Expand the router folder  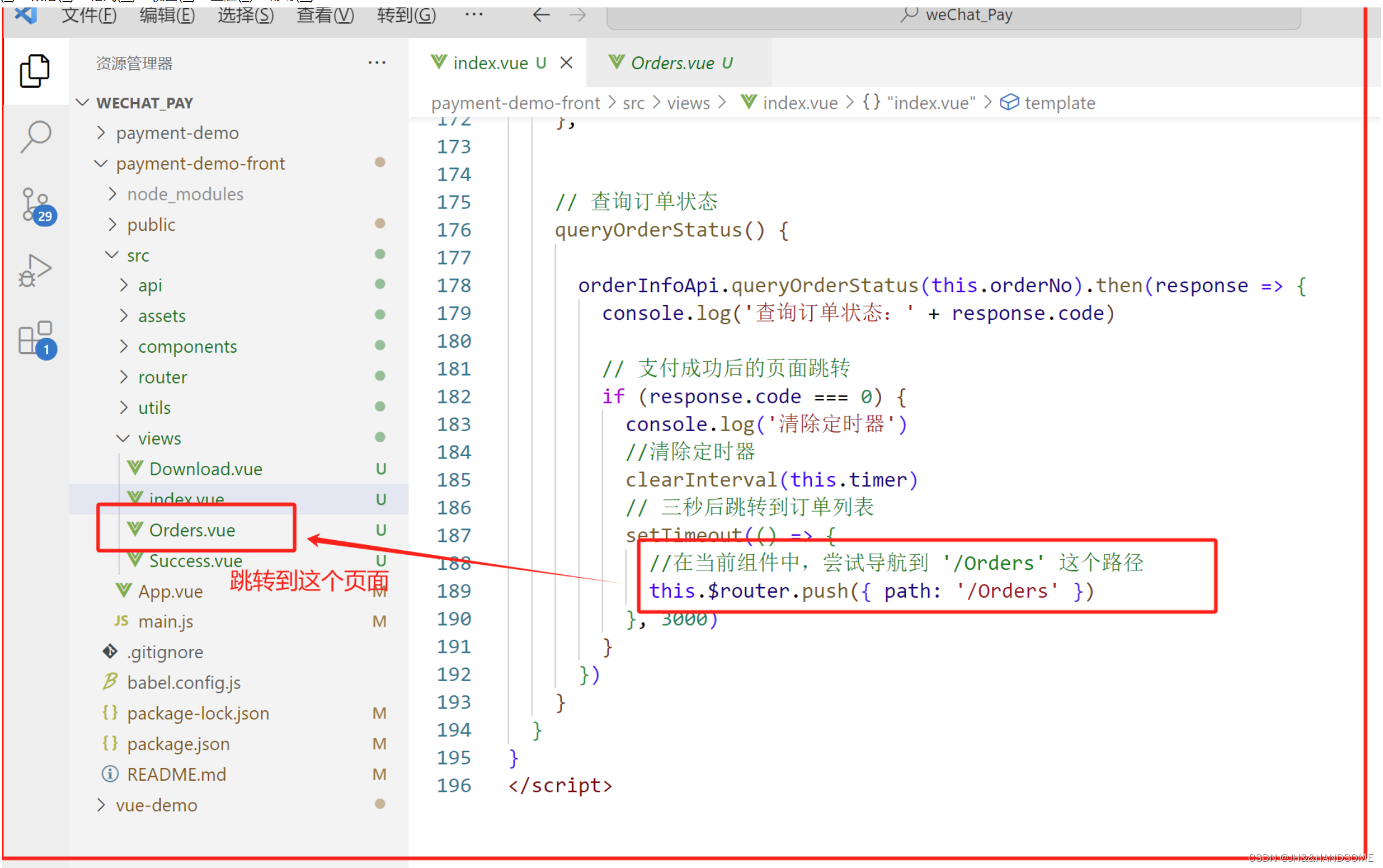point(124,377)
